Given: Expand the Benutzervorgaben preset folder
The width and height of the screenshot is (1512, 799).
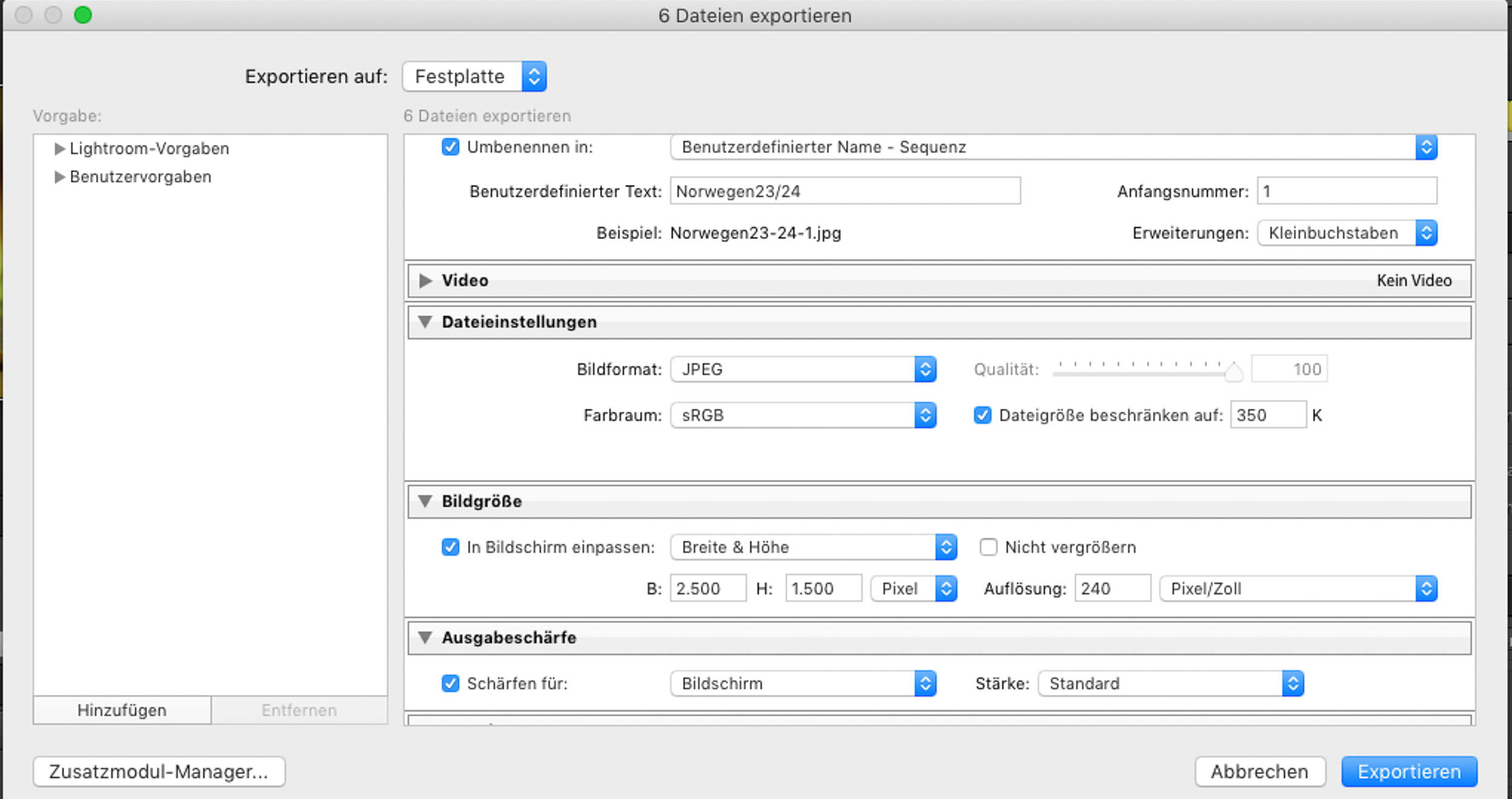Looking at the screenshot, I should [59, 177].
